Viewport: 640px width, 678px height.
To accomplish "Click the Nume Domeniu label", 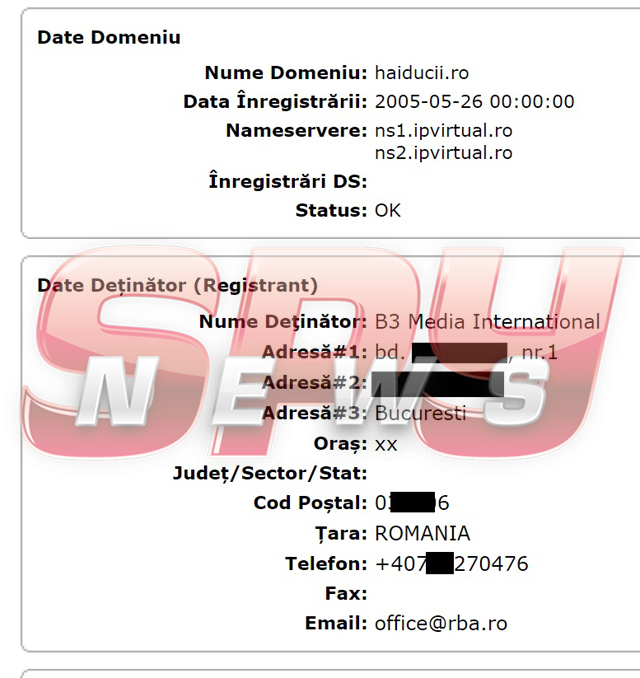I will 285,73.
